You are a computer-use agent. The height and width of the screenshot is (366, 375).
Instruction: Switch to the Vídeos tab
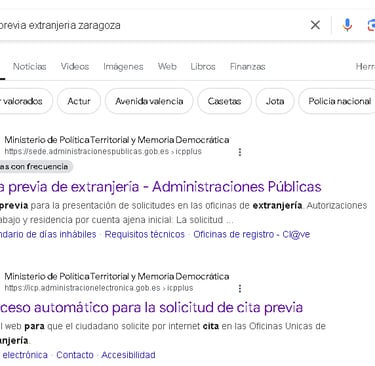(x=75, y=66)
